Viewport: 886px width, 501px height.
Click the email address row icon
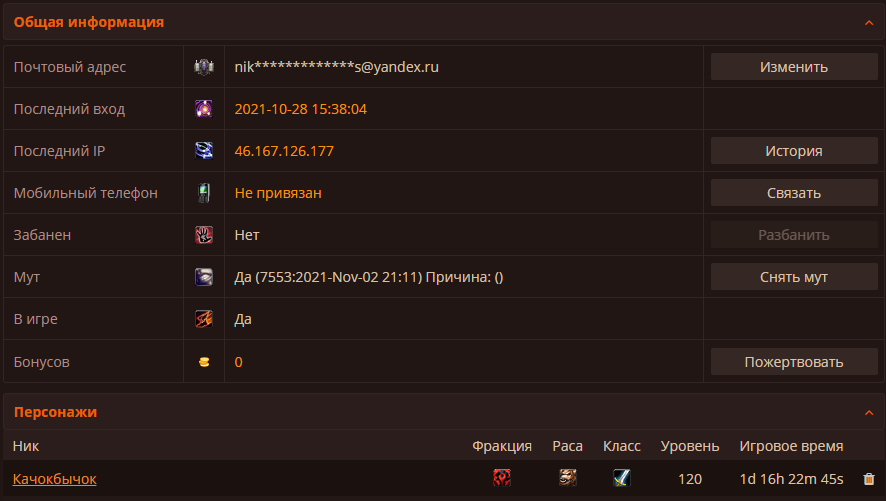coord(204,67)
